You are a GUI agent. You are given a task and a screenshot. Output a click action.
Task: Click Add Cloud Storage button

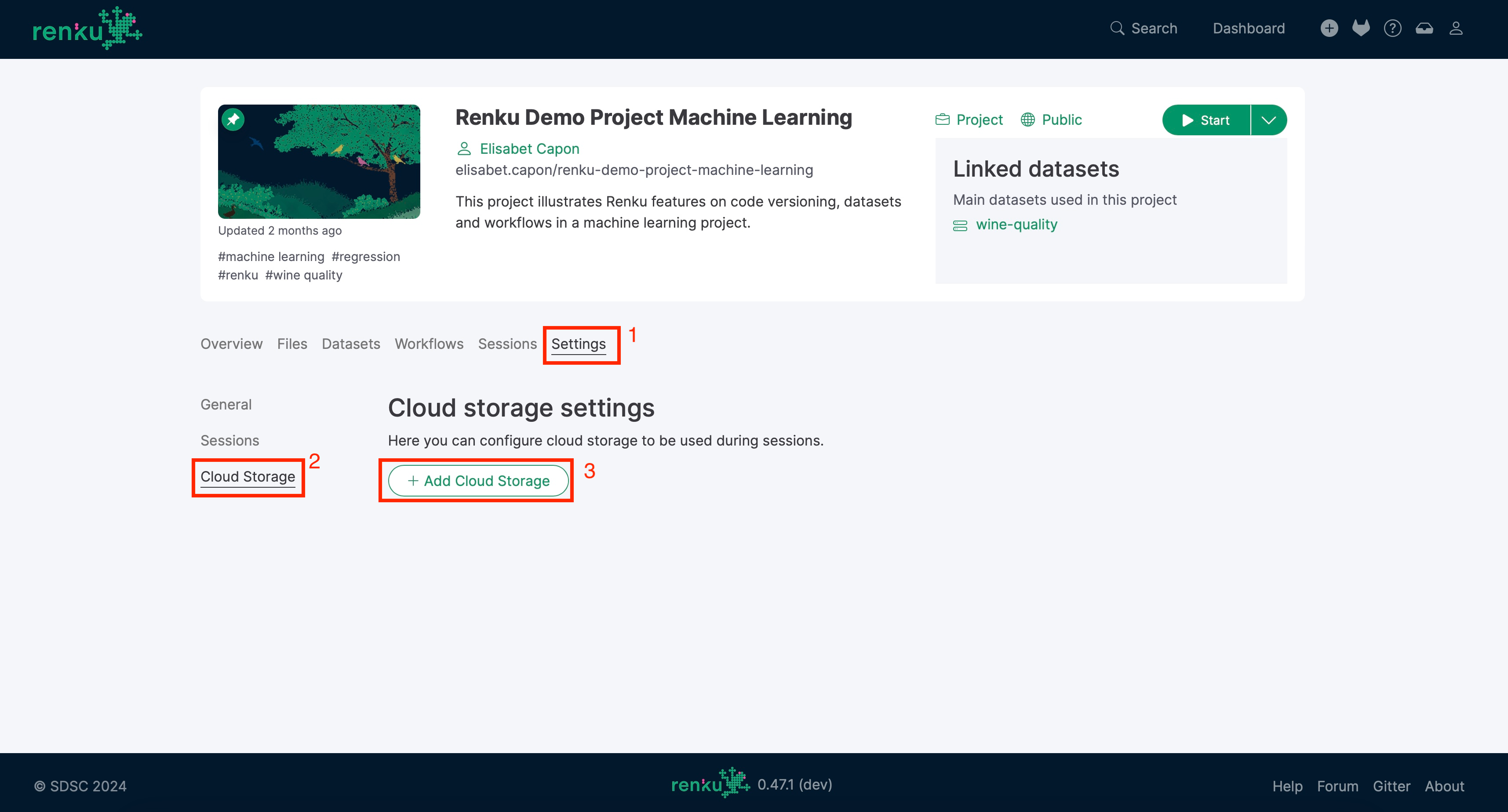(x=478, y=481)
